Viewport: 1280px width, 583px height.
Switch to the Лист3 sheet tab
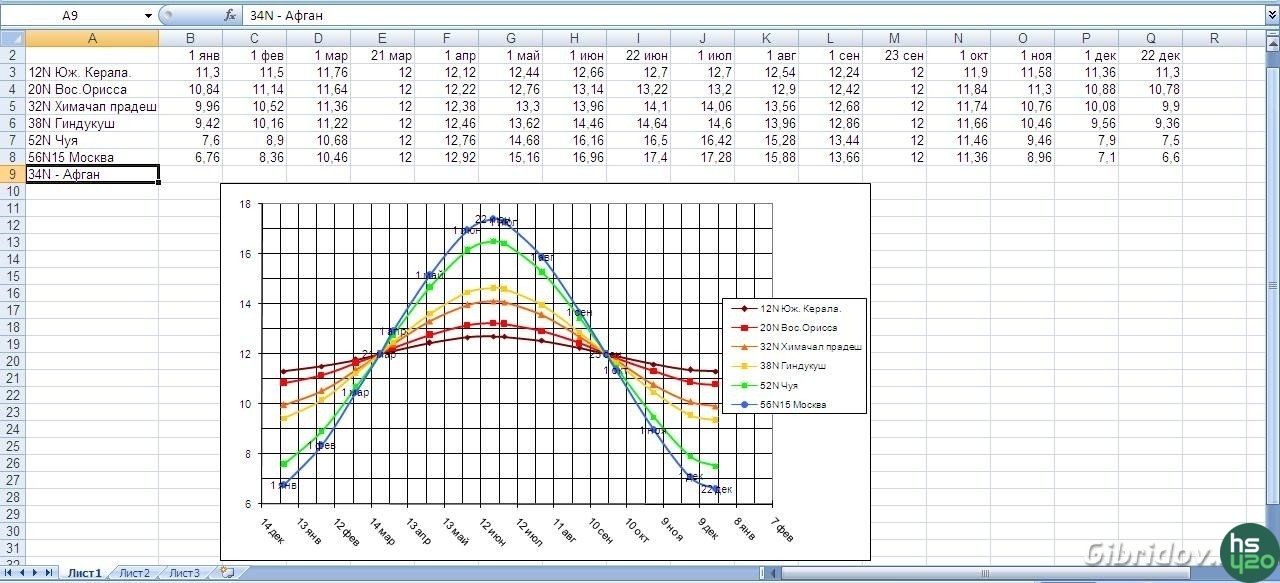click(x=184, y=573)
